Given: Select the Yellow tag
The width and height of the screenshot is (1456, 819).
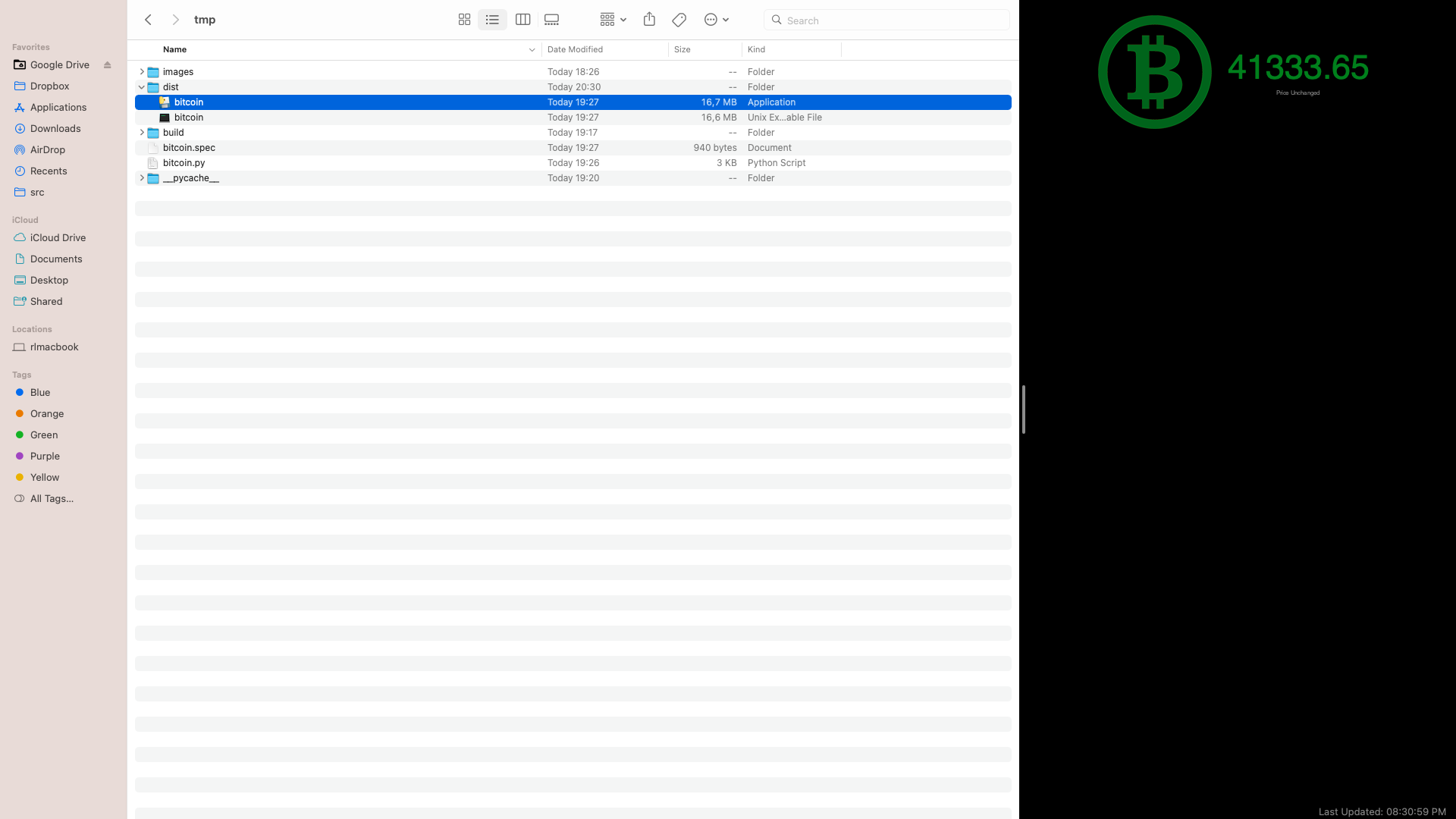Looking at the screenshot, I should tap(44, 478).
